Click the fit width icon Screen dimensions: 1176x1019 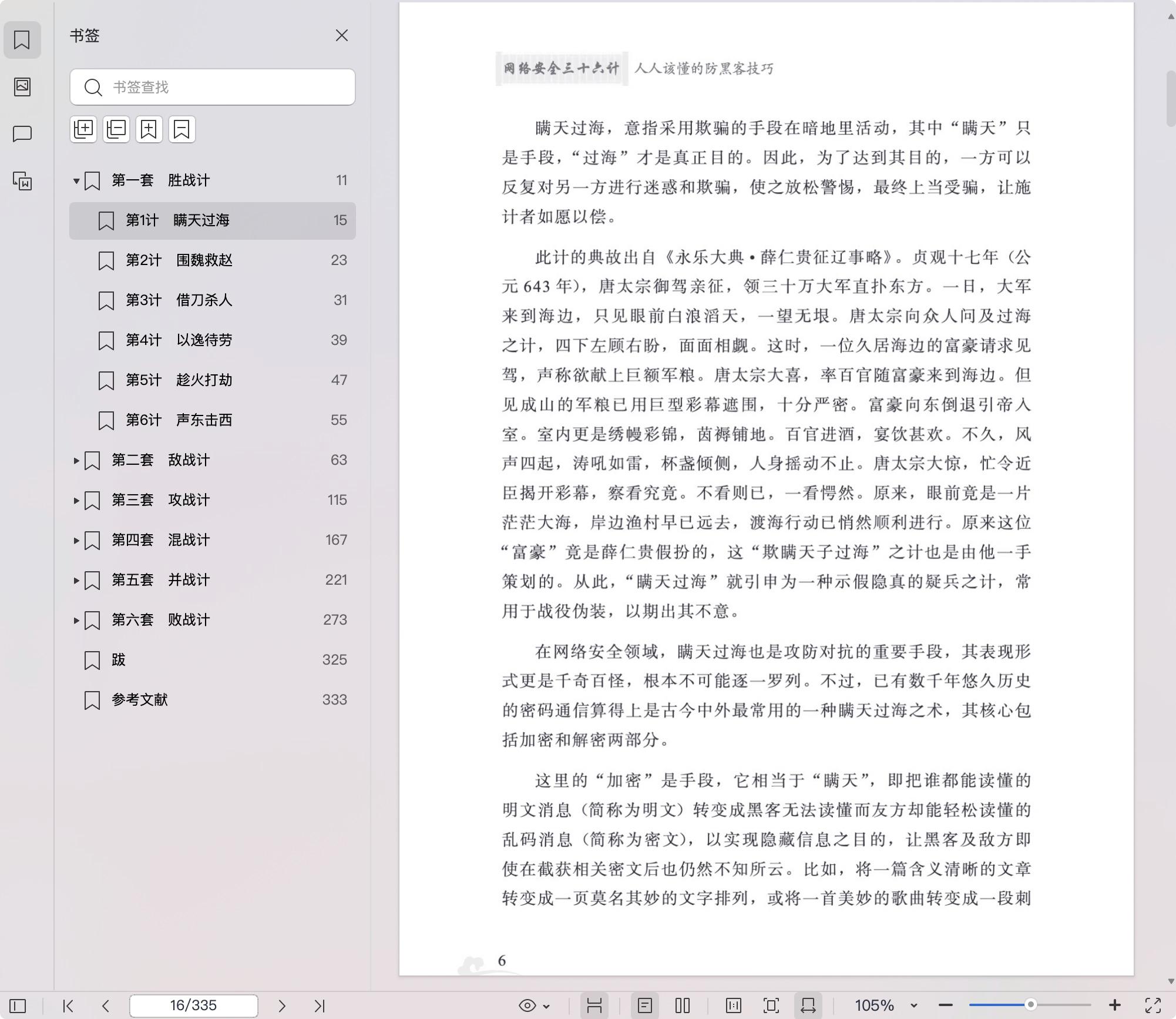pyautogui.click(x=808, y=1005)
